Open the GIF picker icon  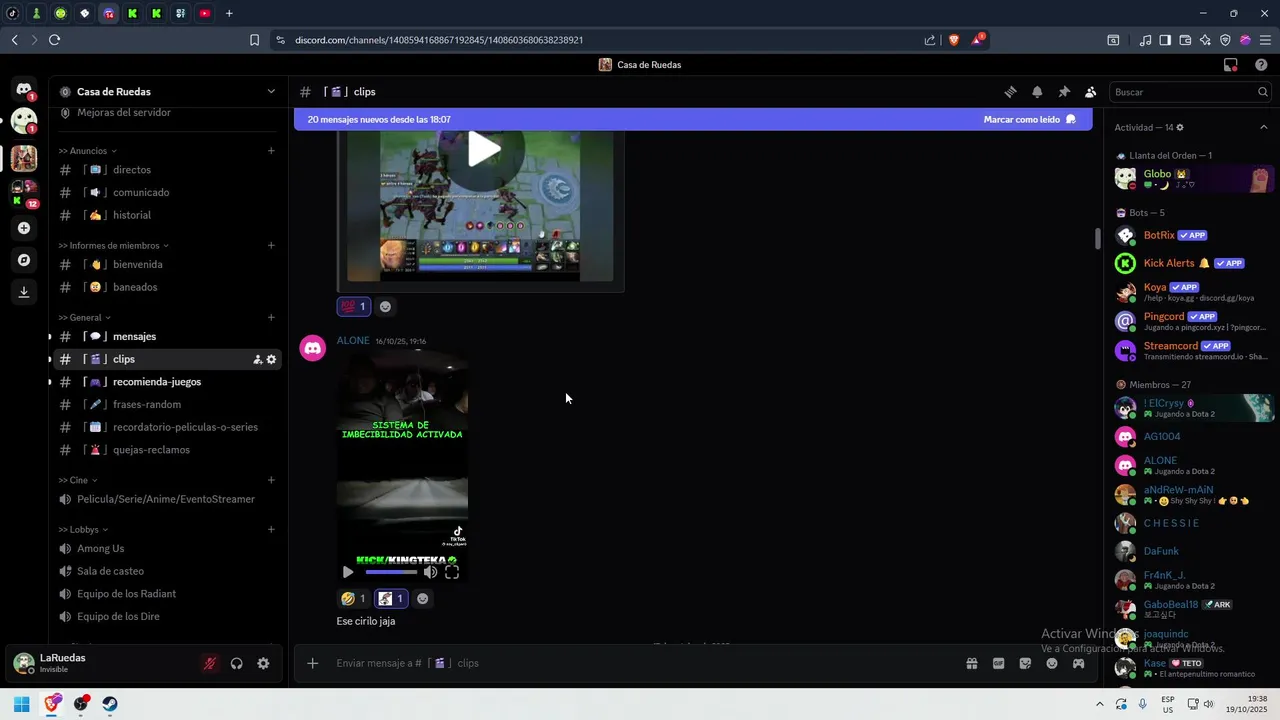coord(998,663)
